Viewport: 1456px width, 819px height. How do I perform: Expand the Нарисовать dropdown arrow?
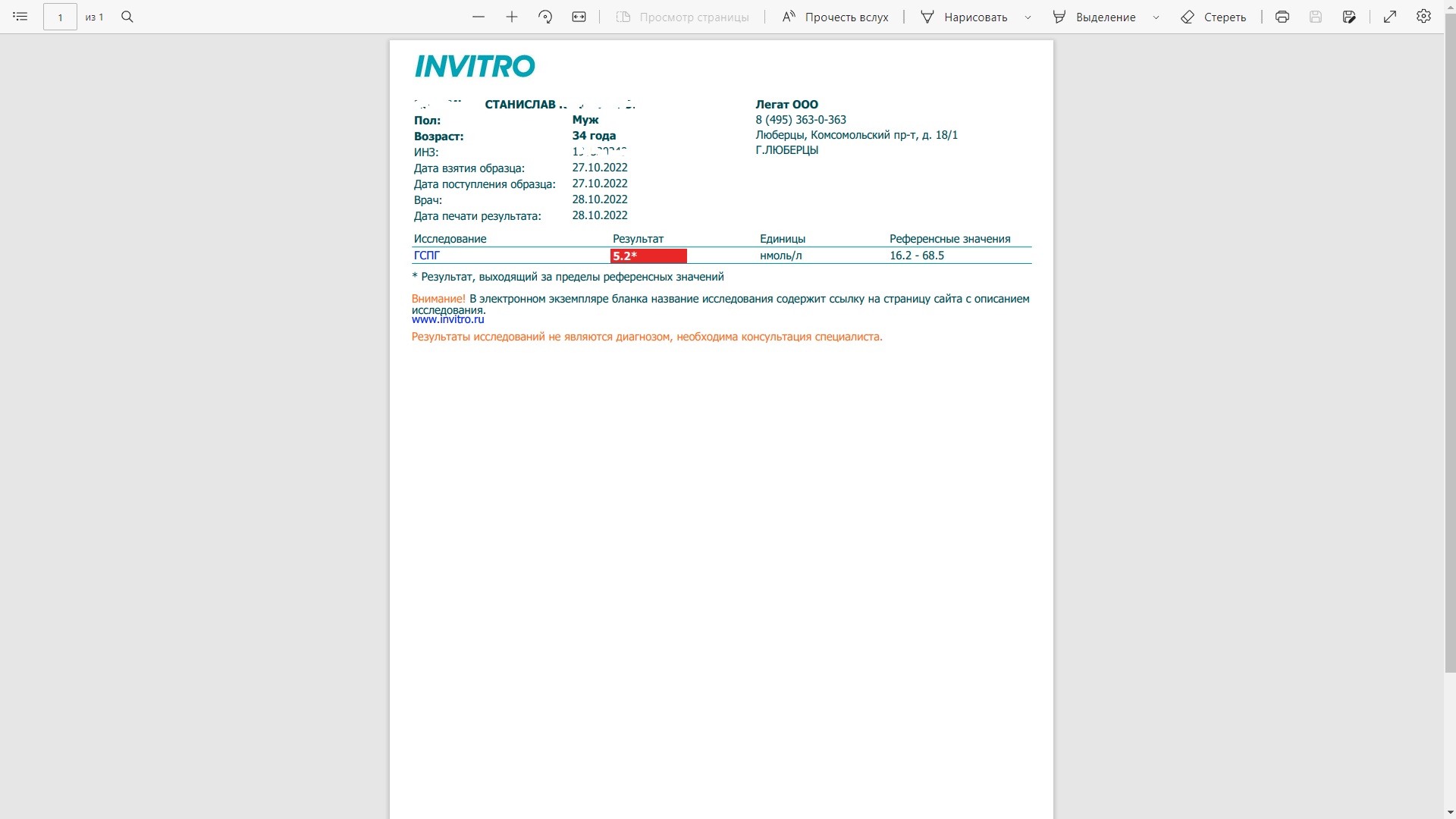1028,17
